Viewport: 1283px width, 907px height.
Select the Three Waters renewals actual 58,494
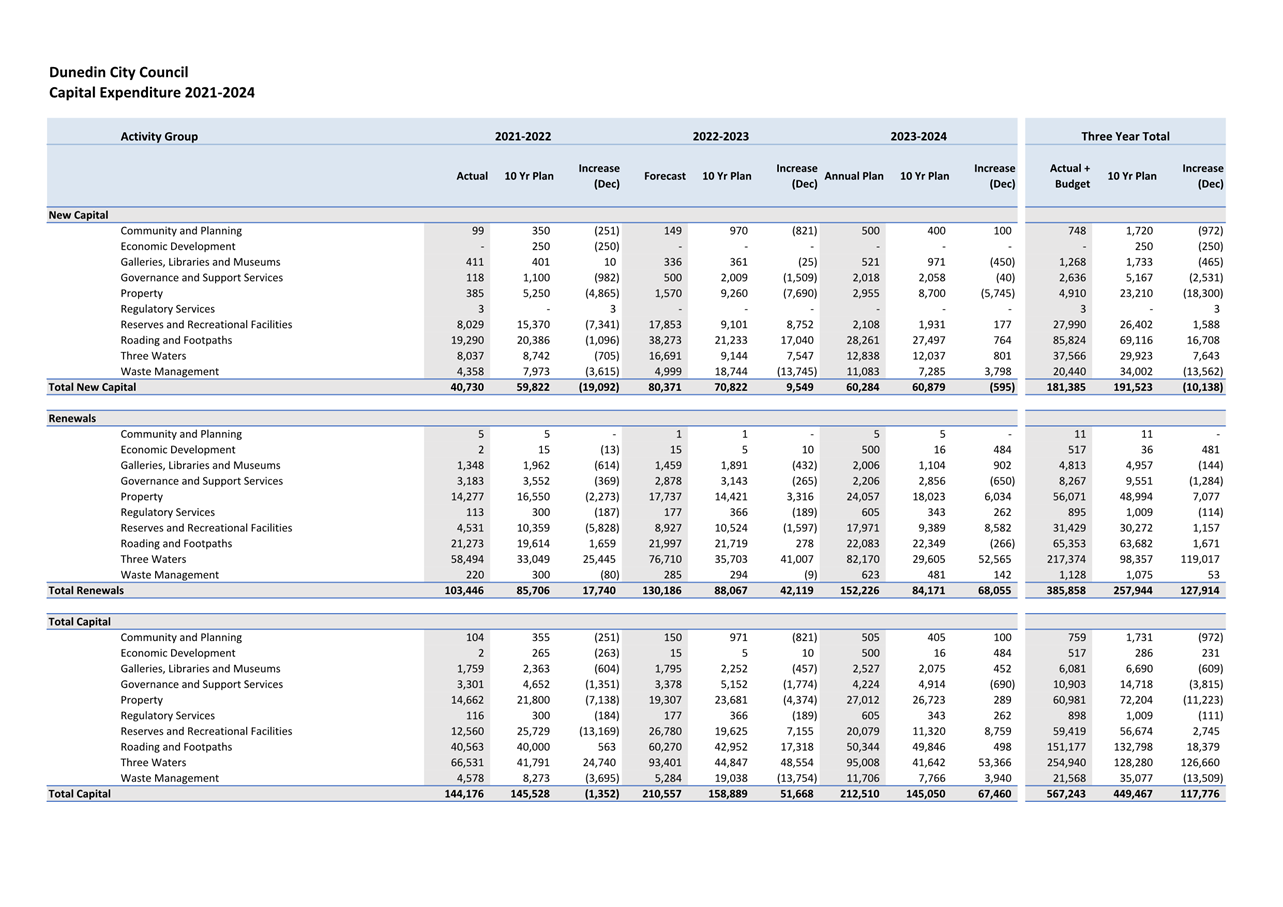point(468,559)
